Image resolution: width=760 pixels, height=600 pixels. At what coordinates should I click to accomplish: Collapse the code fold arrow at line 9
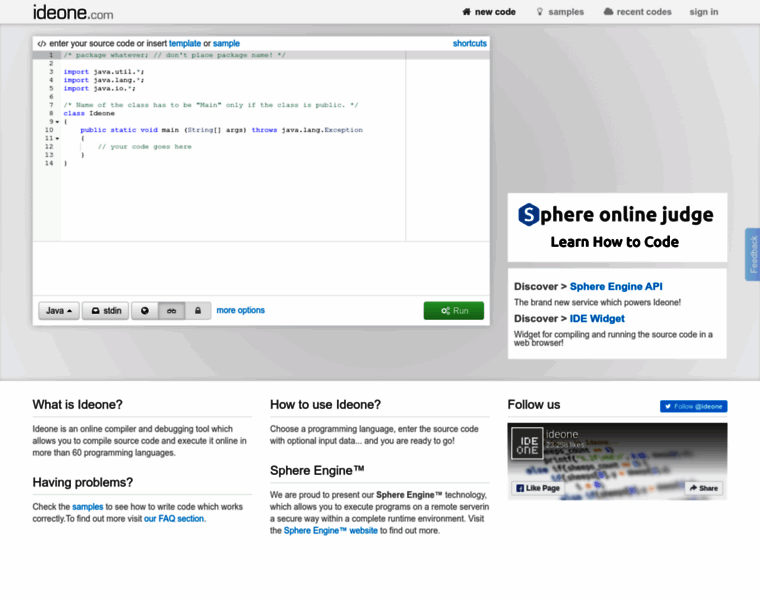[x=57, y=122]
